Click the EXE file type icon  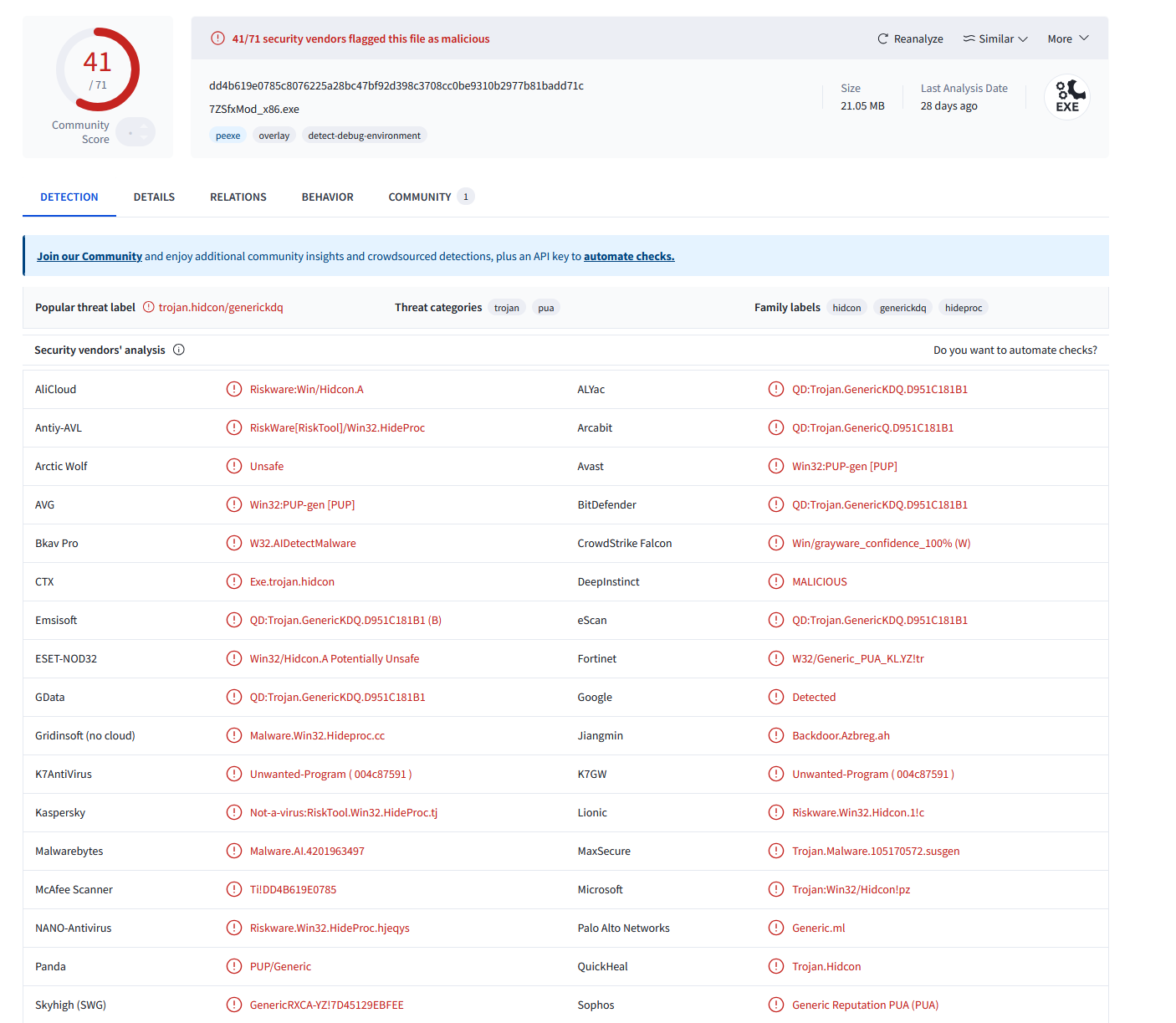tap(1067, 97)
